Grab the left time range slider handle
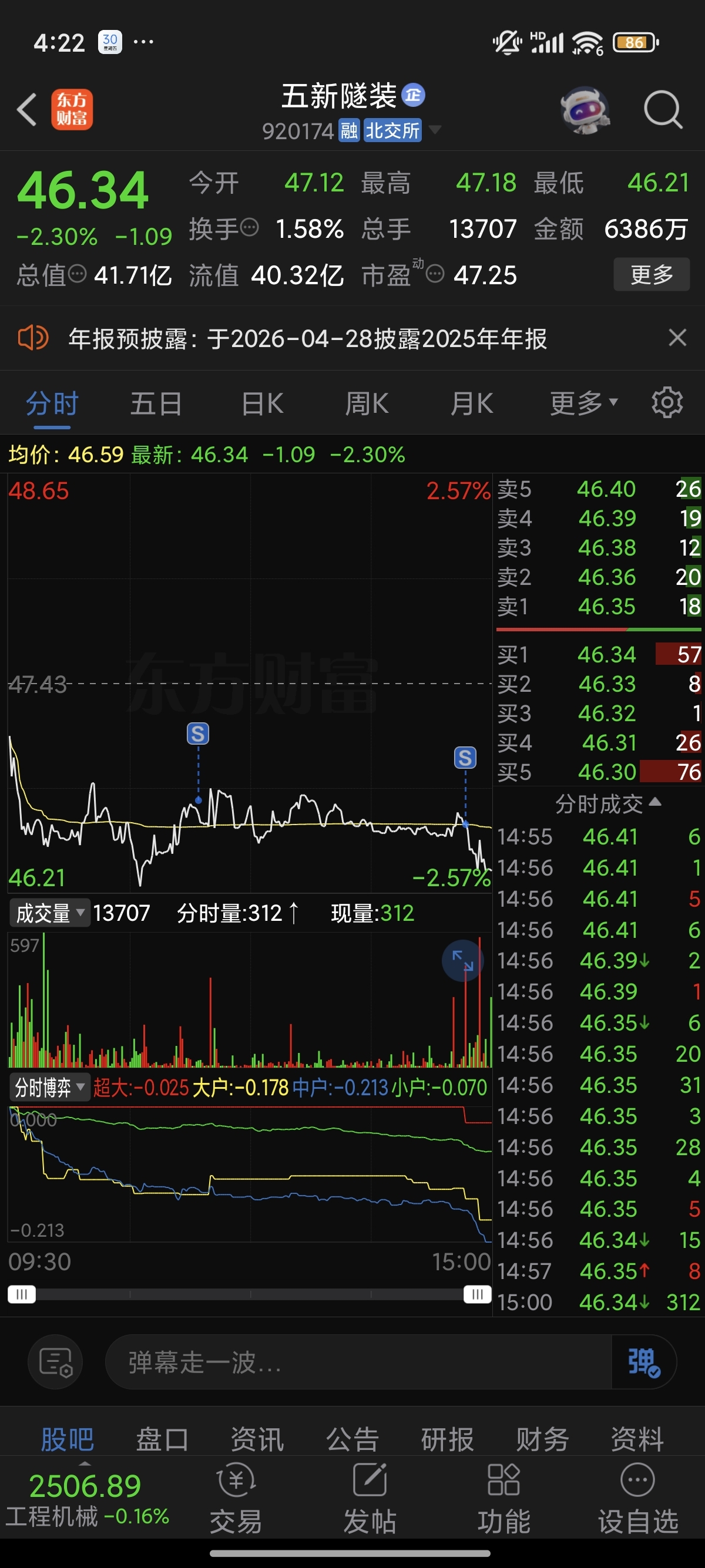 [21, 1294]
